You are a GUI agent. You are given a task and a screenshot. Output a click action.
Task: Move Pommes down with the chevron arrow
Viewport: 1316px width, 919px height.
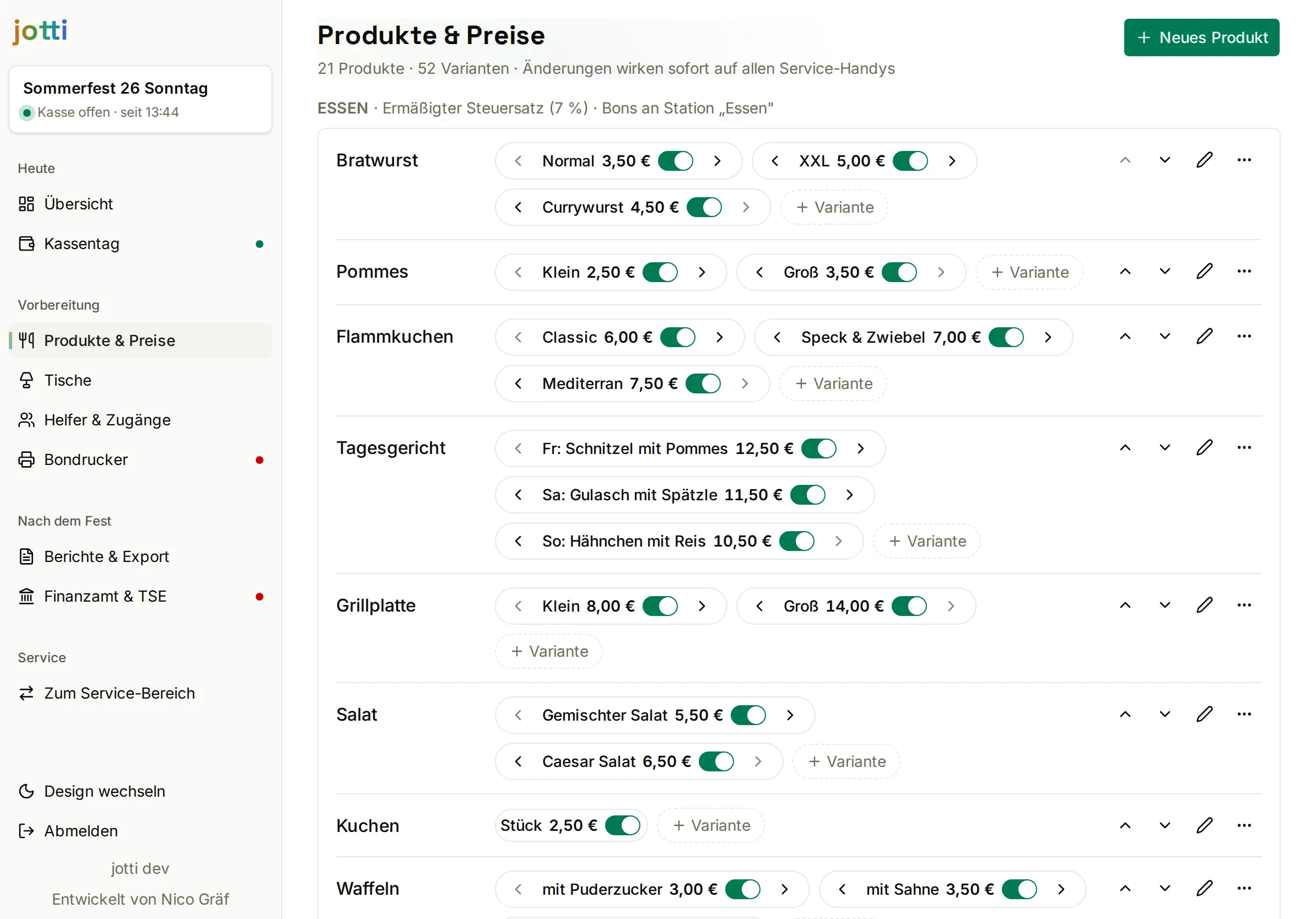click(x=1164, y=271)
